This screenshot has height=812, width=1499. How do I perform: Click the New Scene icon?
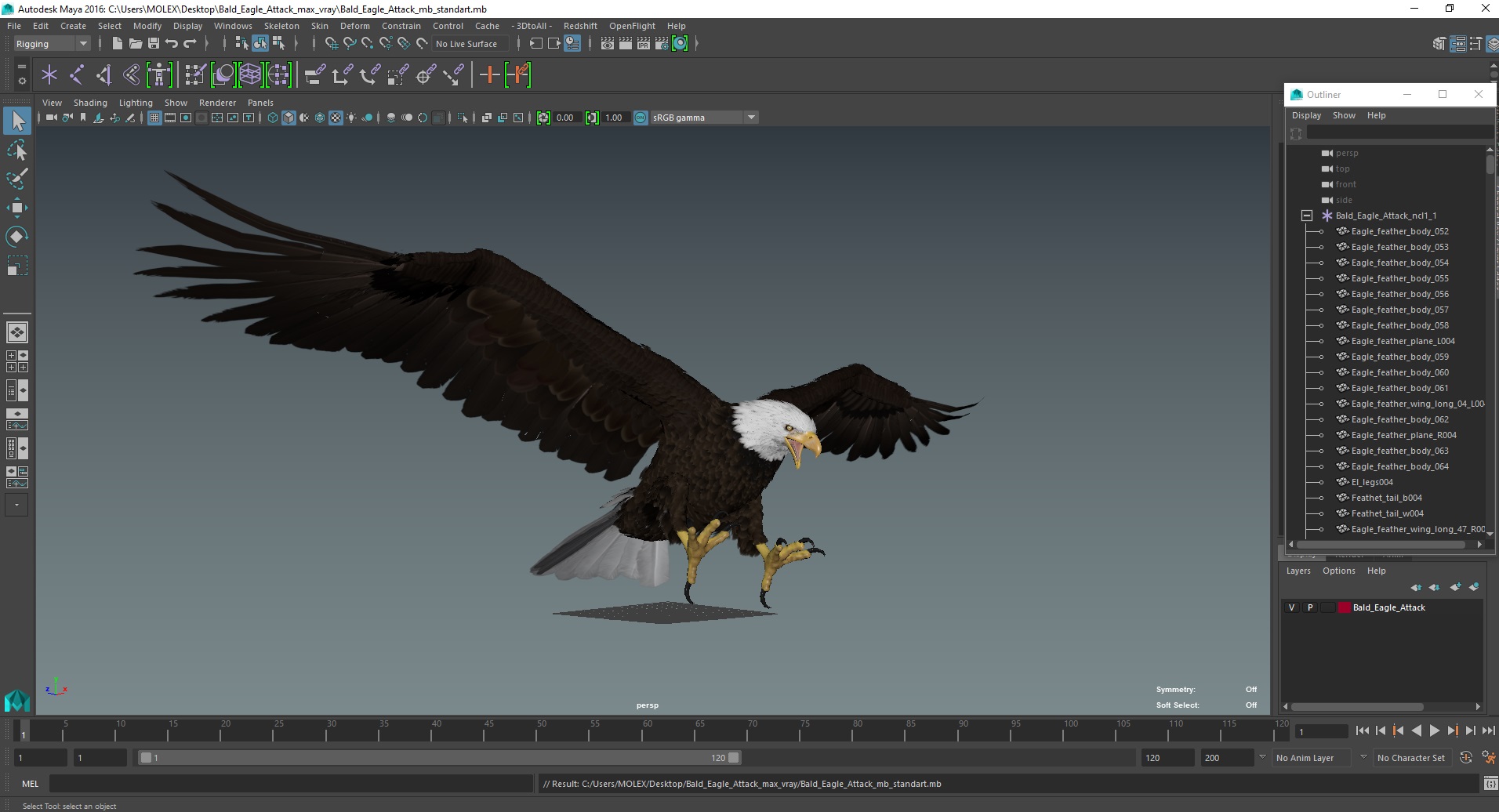click(x=117, y=44)
